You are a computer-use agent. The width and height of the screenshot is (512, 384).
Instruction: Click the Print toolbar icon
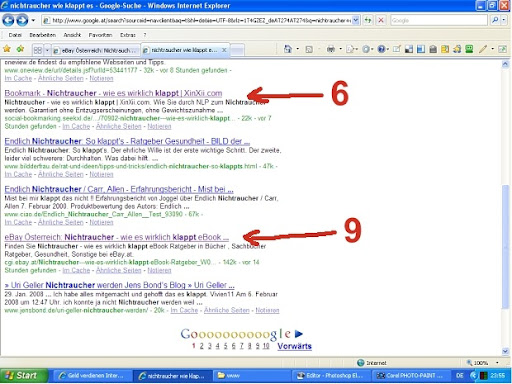pos(330,49)
